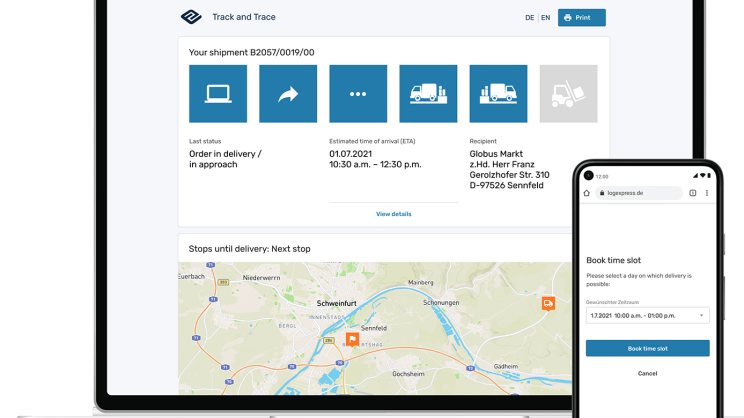The image size is (744, 418).
Task: Select the three-dots processing status icon
Action: [x=358, y=94]
